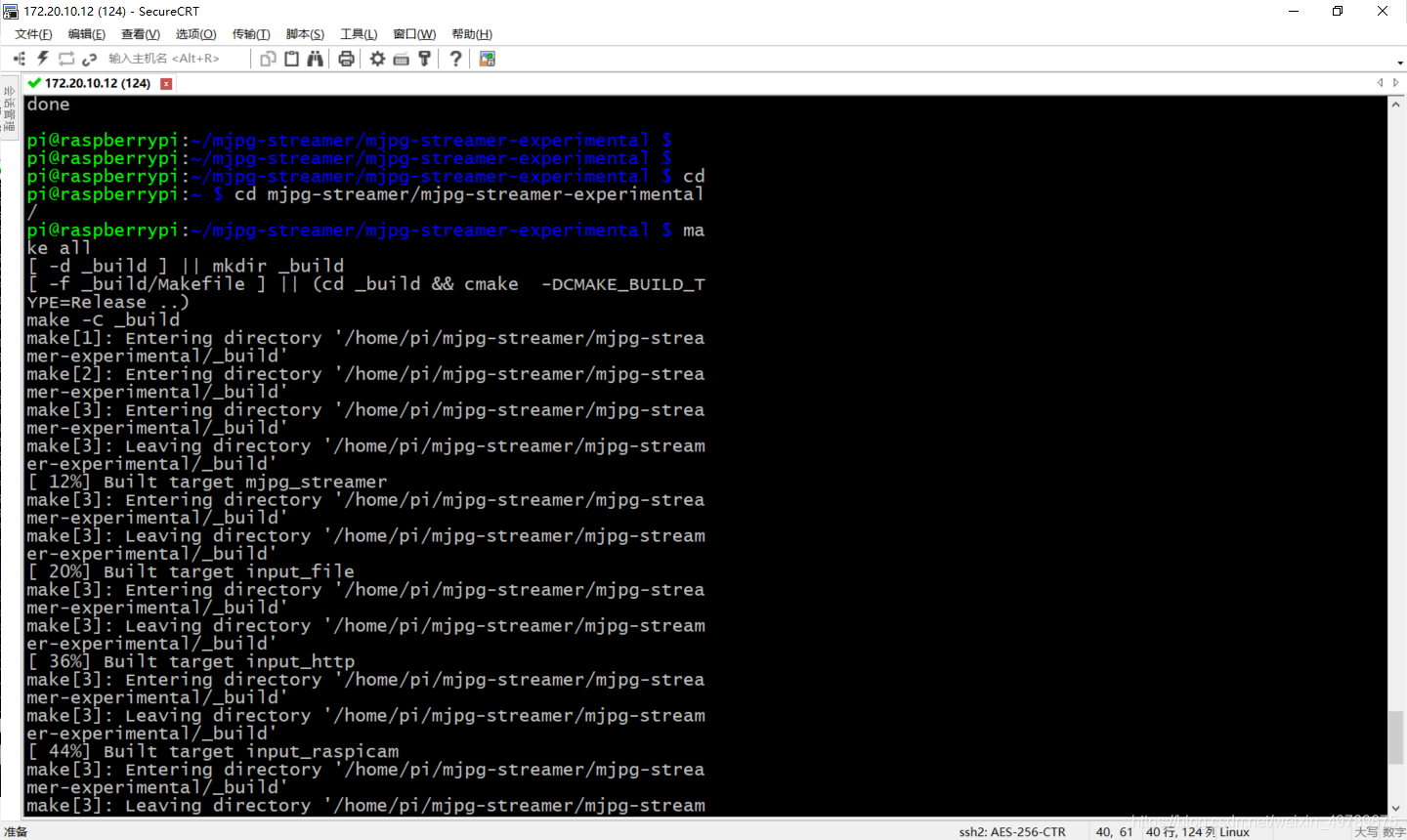This screenshot has height=840, width=1407.
Task: Click the "[ 12%] Built target mjpg_streamer" line
Action: [x=207, y=483]
